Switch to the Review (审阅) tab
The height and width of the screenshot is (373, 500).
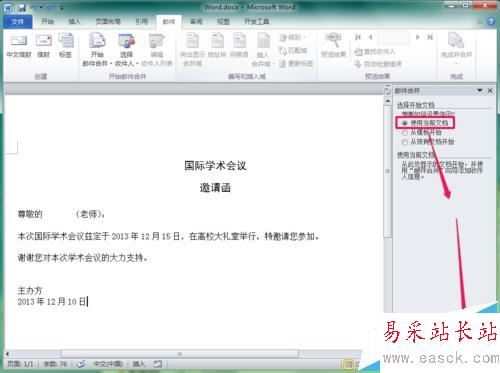coord(196,22)
